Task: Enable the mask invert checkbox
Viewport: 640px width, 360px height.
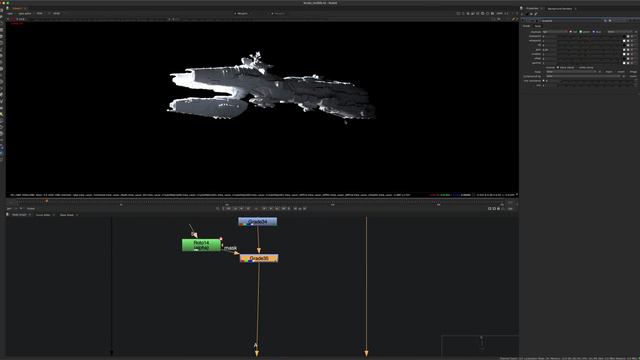Action: [x=616, y=72]
